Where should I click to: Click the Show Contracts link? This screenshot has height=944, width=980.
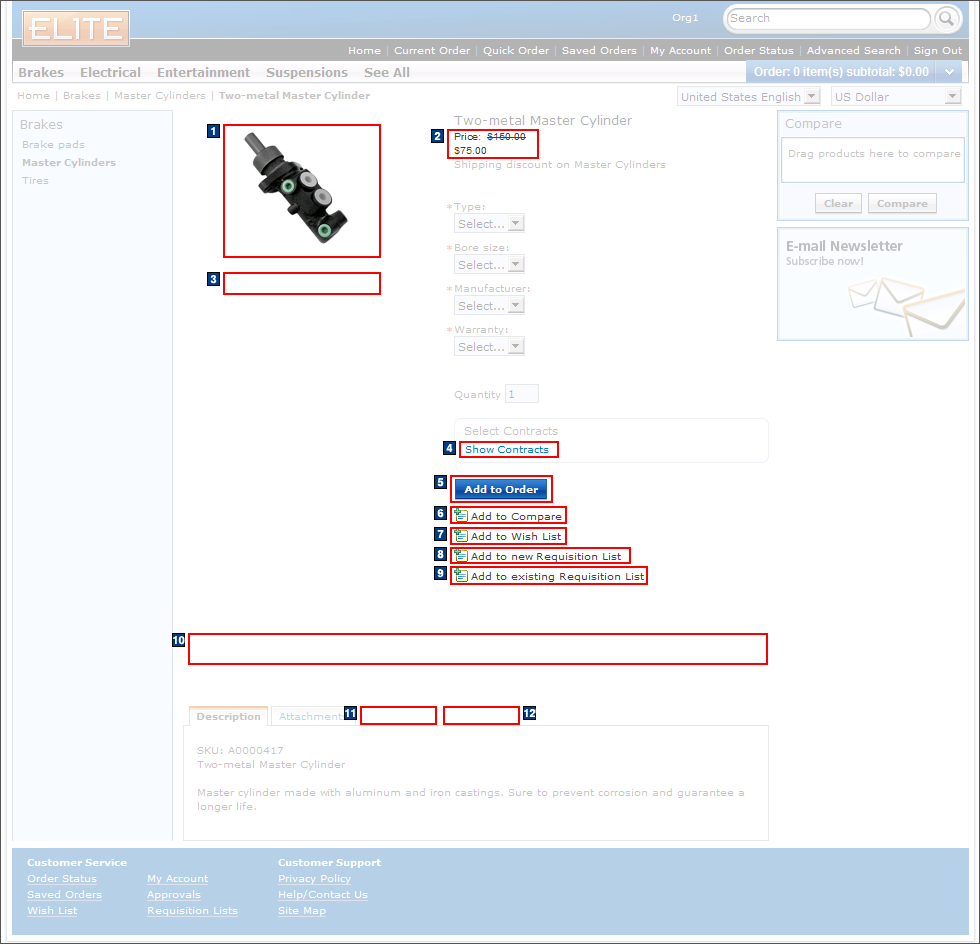coord(507,449)
